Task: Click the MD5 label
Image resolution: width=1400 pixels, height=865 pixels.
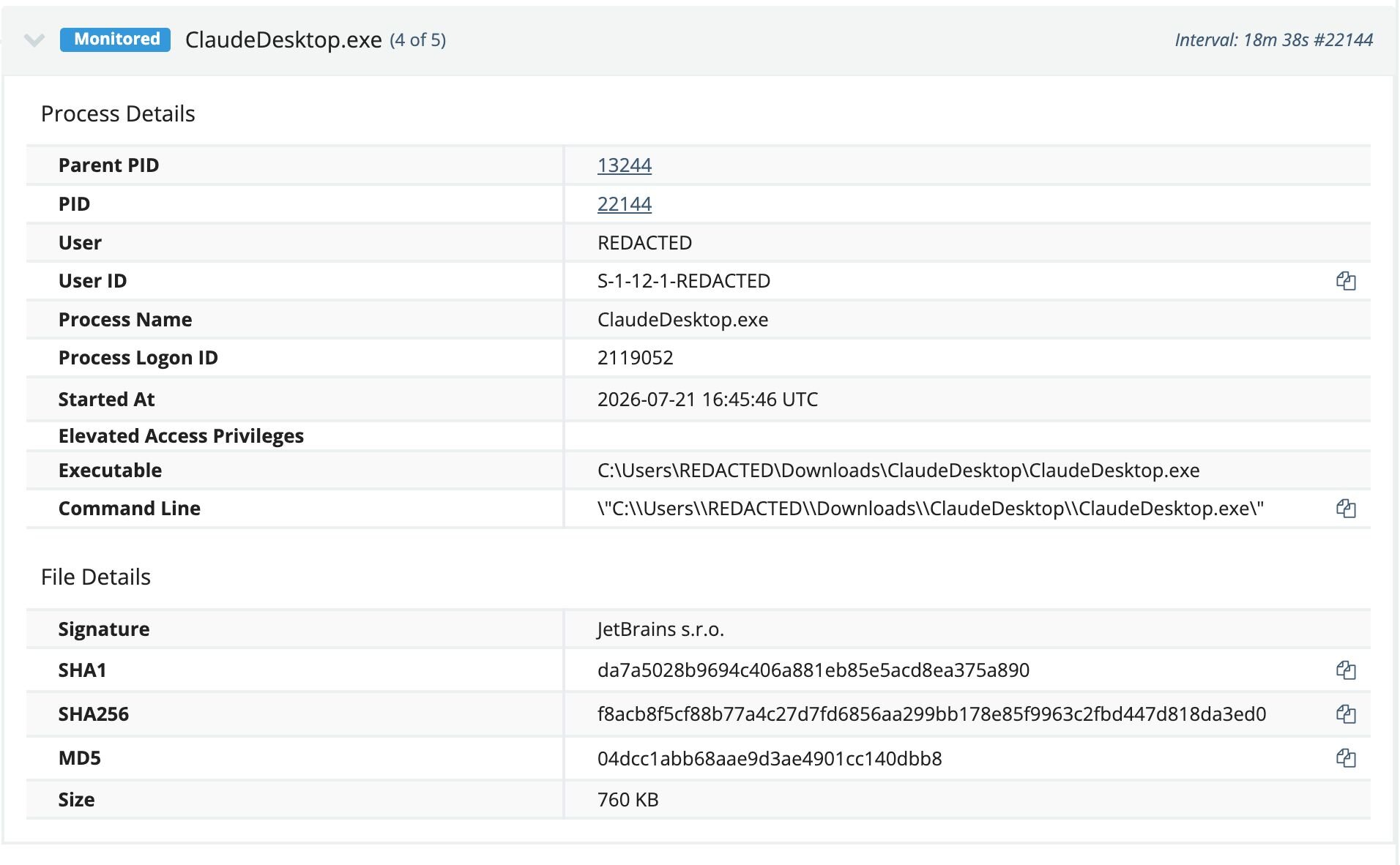Action: coord(79,758)
